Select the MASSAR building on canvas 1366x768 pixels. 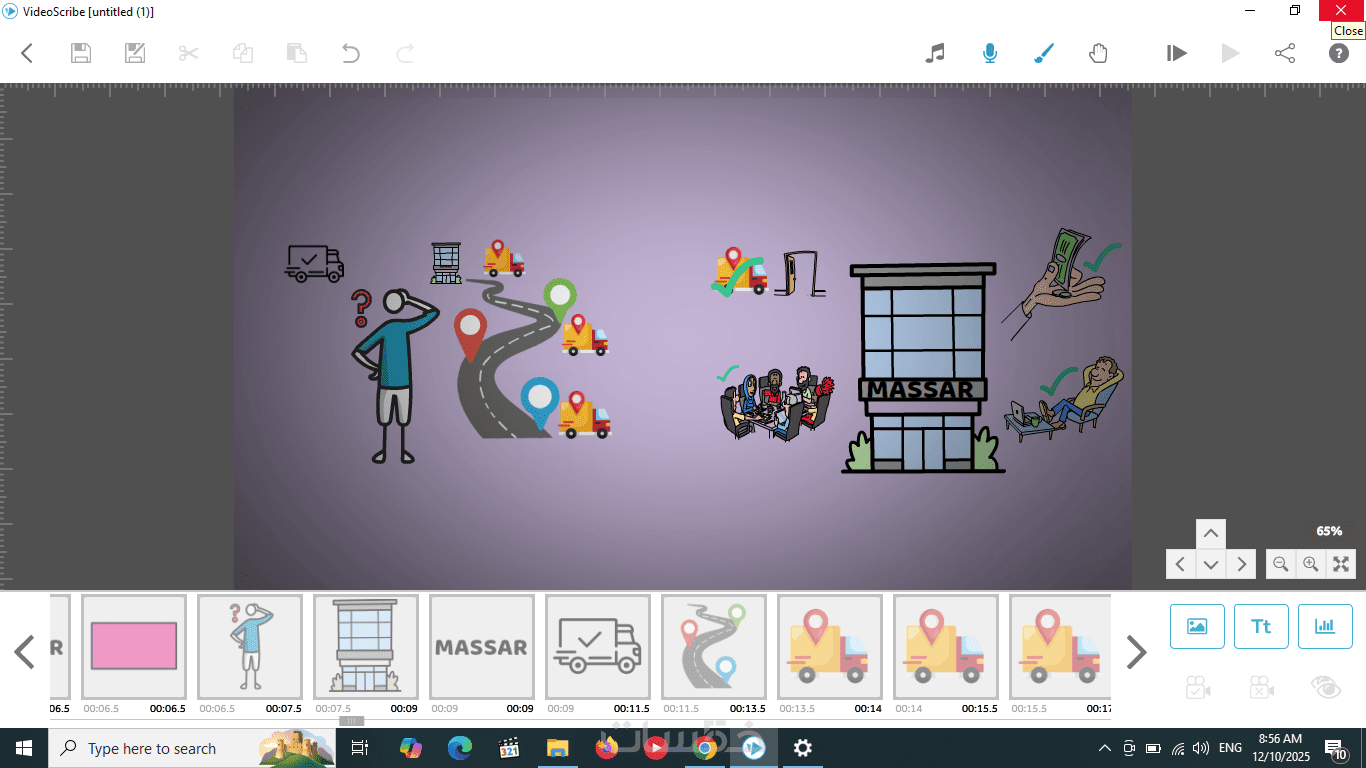tap(922, 368)
